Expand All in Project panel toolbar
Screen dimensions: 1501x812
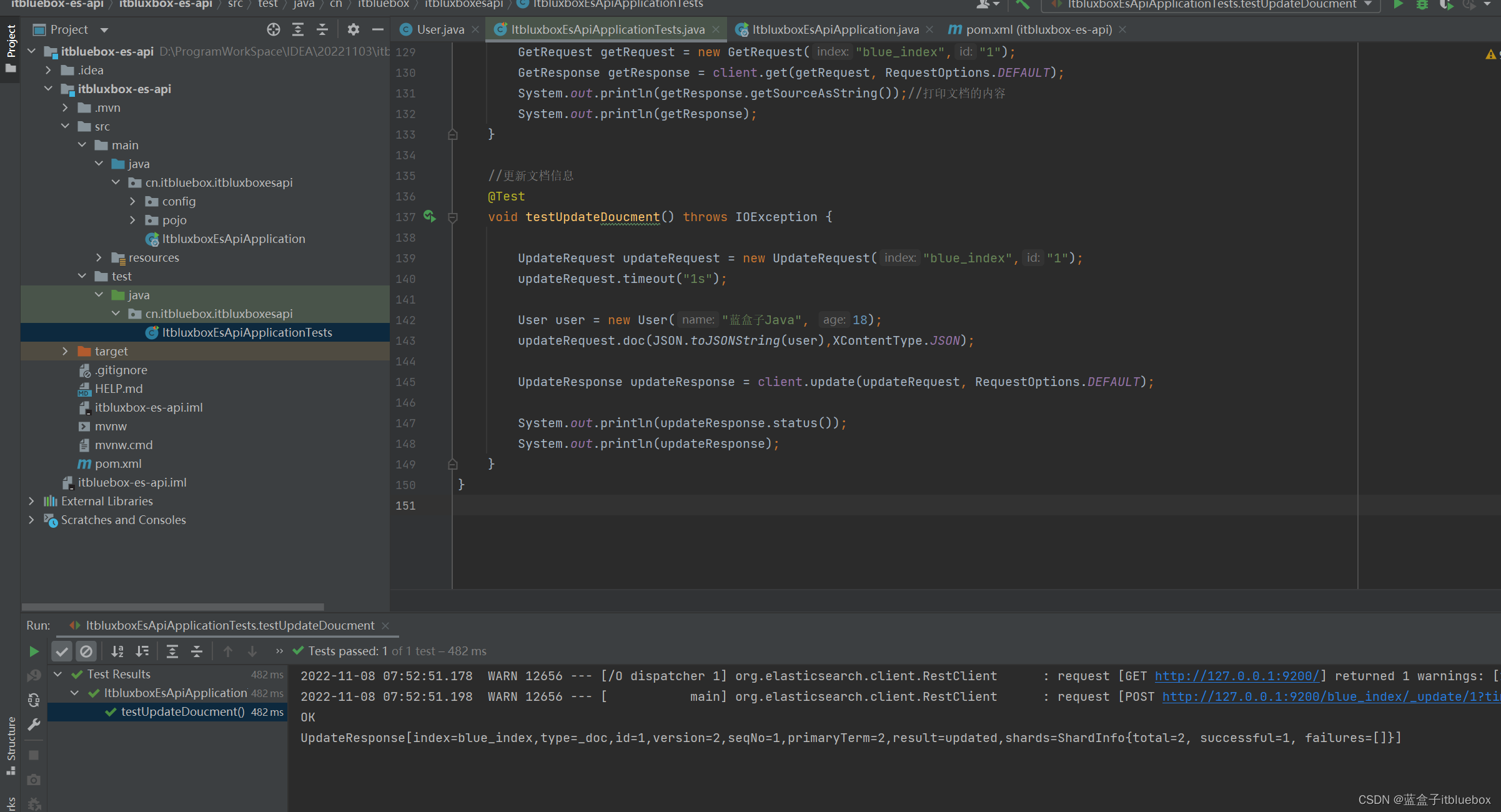click(298, 29)
